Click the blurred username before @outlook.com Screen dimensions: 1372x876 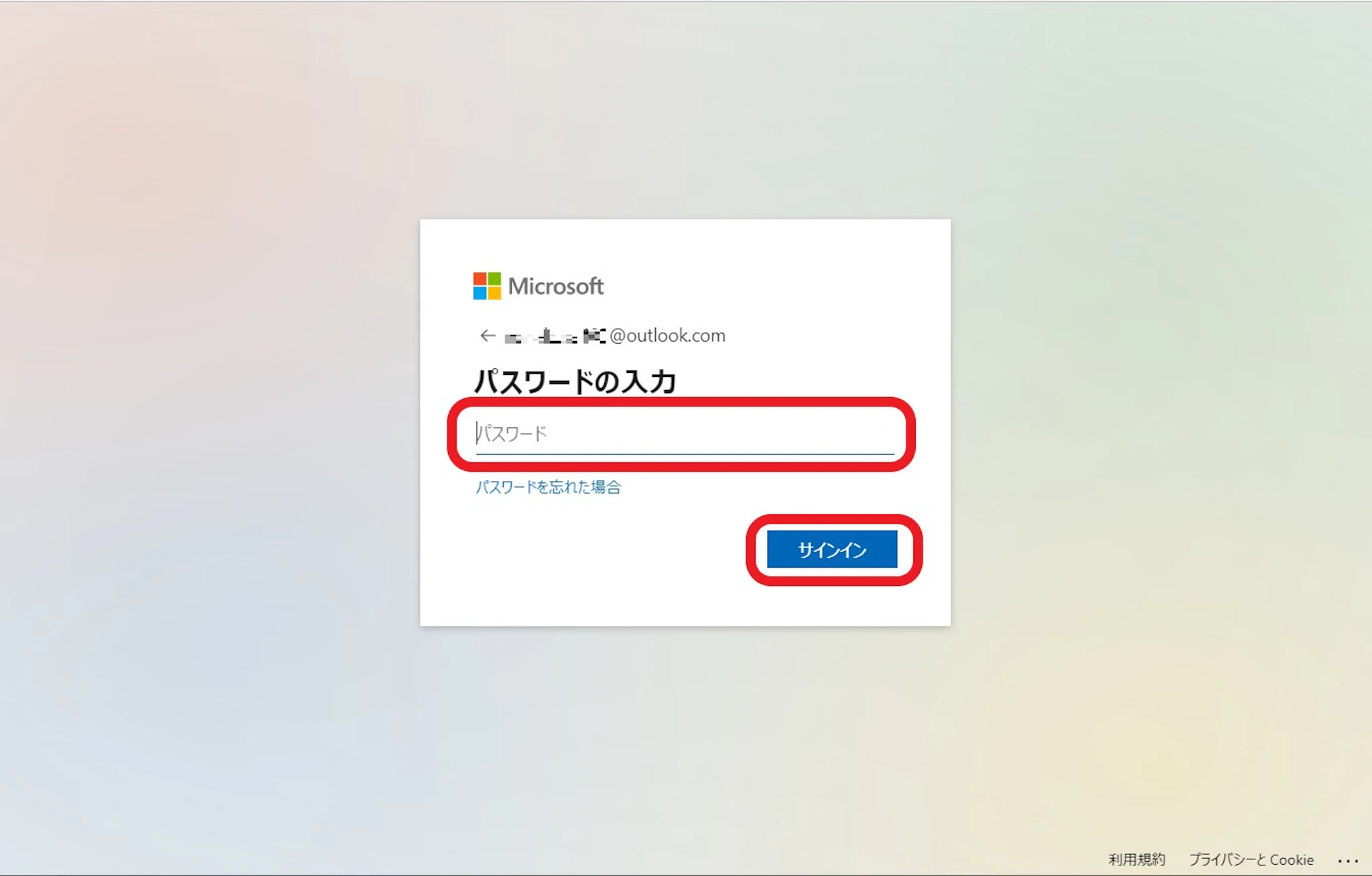(x=555, y=336)
